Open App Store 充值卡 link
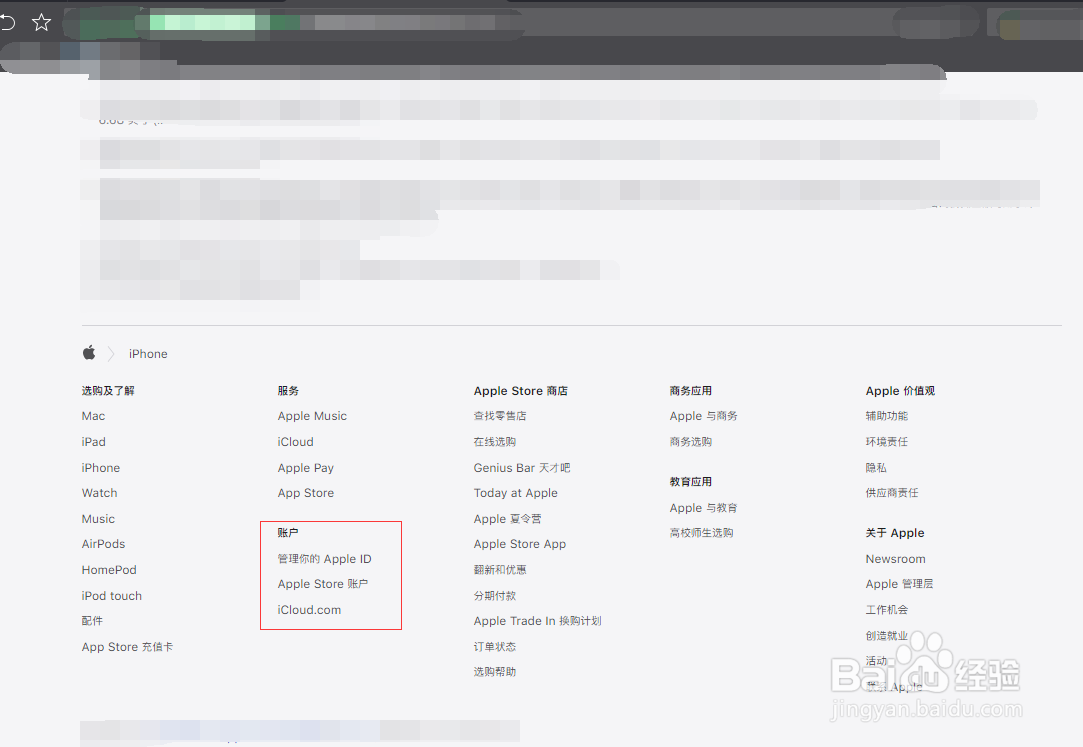Screen dimensions: 1083x747 [127, 647]
